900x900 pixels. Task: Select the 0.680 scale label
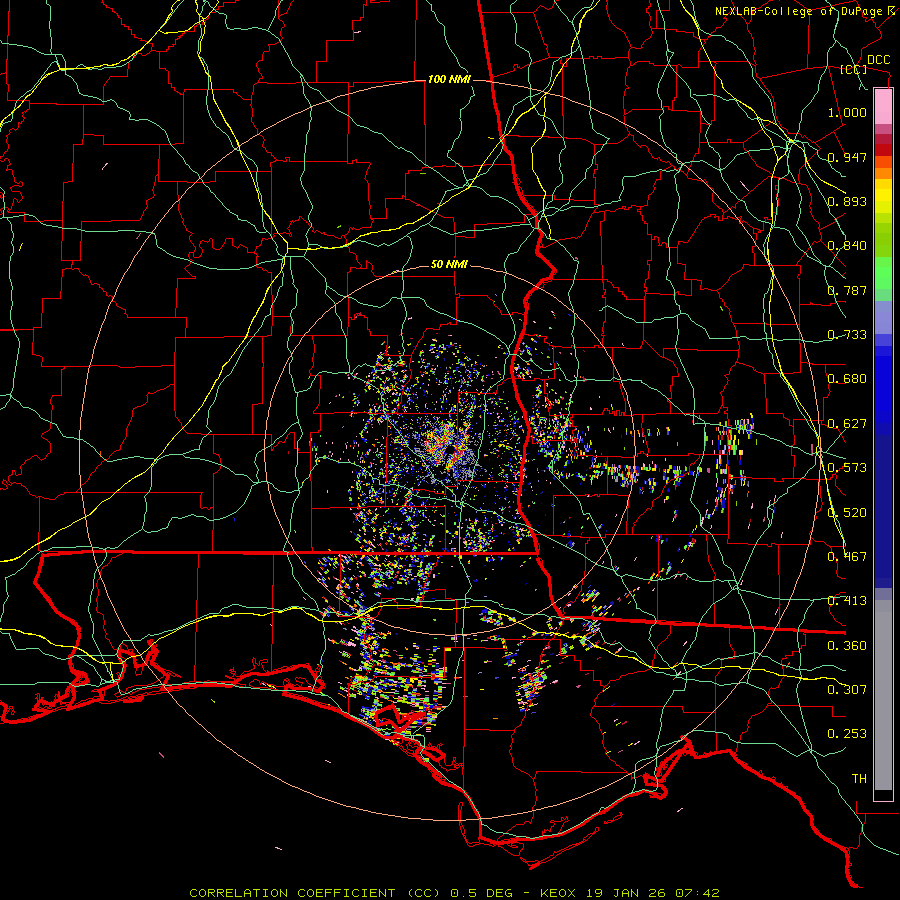point(847,380)
